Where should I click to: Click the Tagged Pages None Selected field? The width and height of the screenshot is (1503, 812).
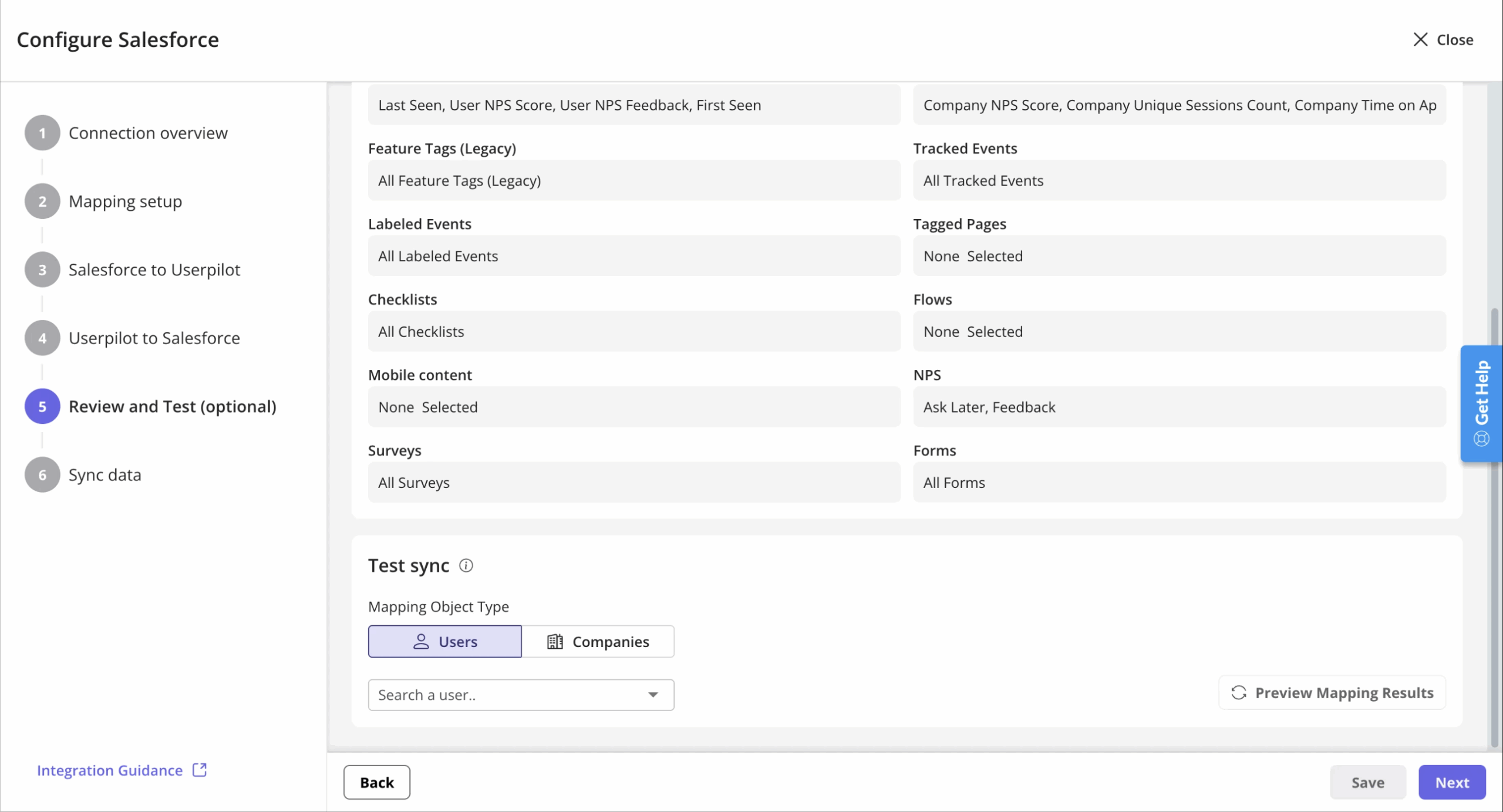1180,256
